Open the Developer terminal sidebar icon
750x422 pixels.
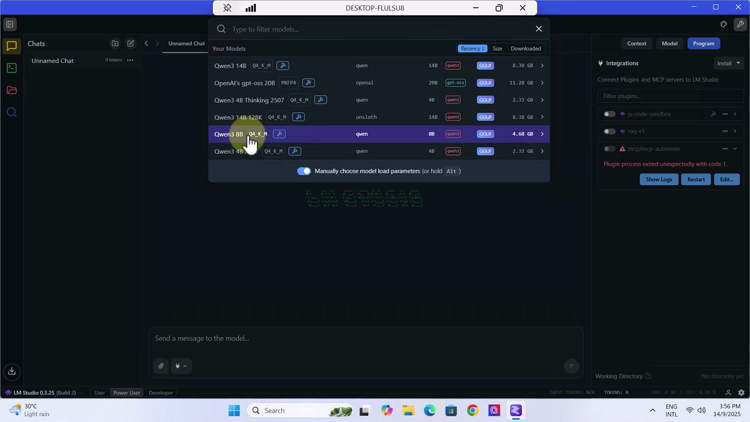click(11, 68)
